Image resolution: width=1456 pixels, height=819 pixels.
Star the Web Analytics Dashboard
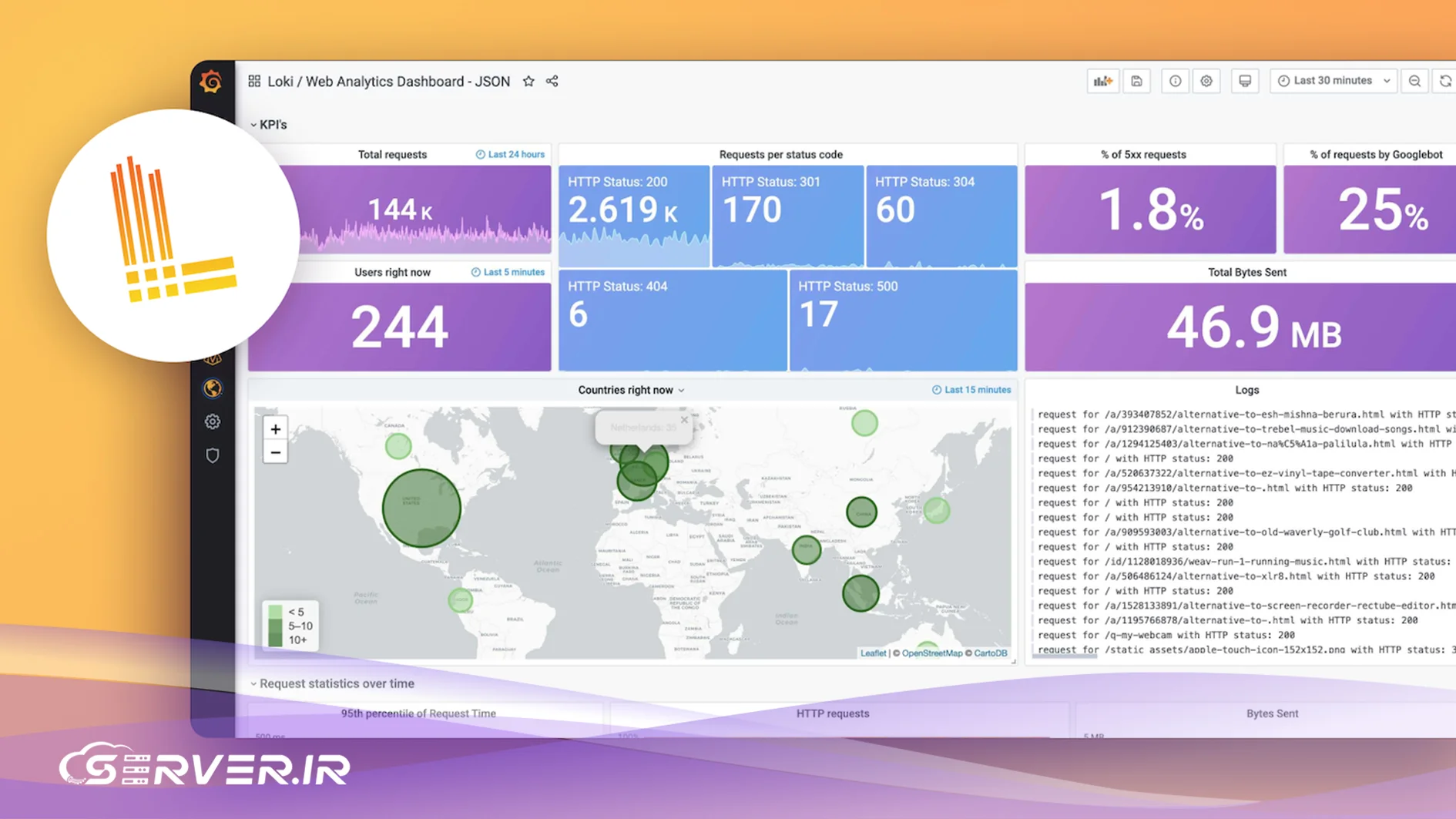click(528, 81)
